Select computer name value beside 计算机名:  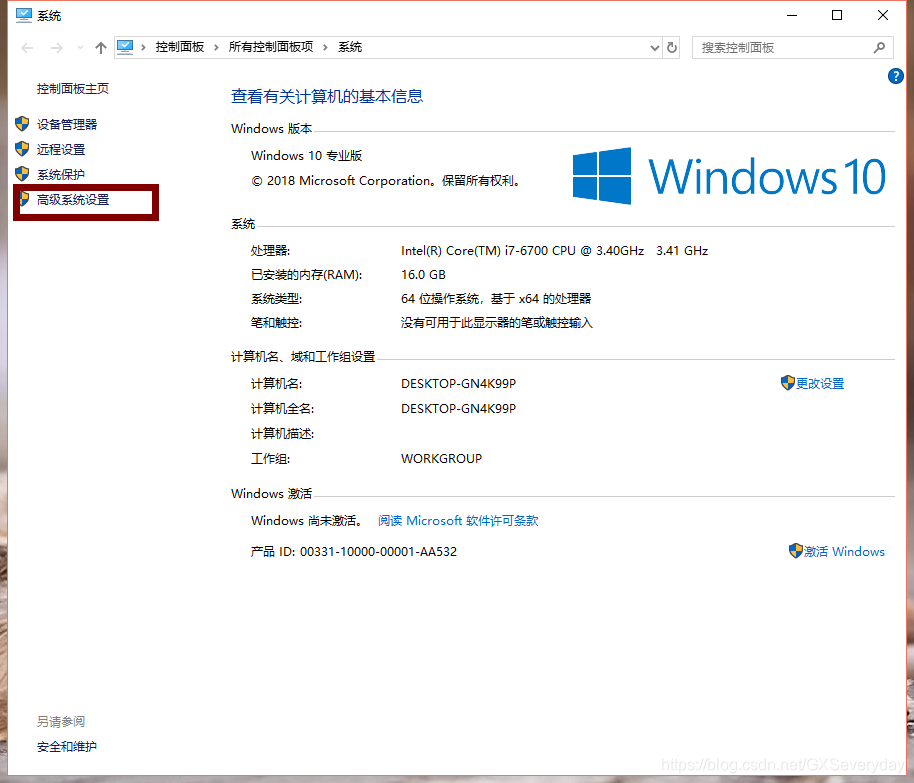pyautogui.click(x=458, y=384)
